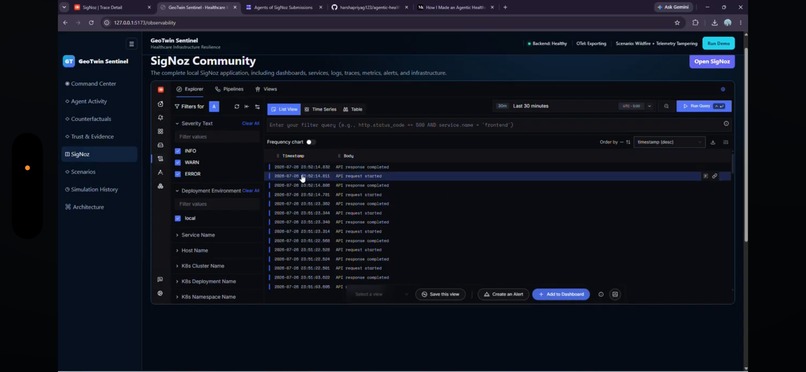Bookmark this page with the star icon

pos(677,23)
